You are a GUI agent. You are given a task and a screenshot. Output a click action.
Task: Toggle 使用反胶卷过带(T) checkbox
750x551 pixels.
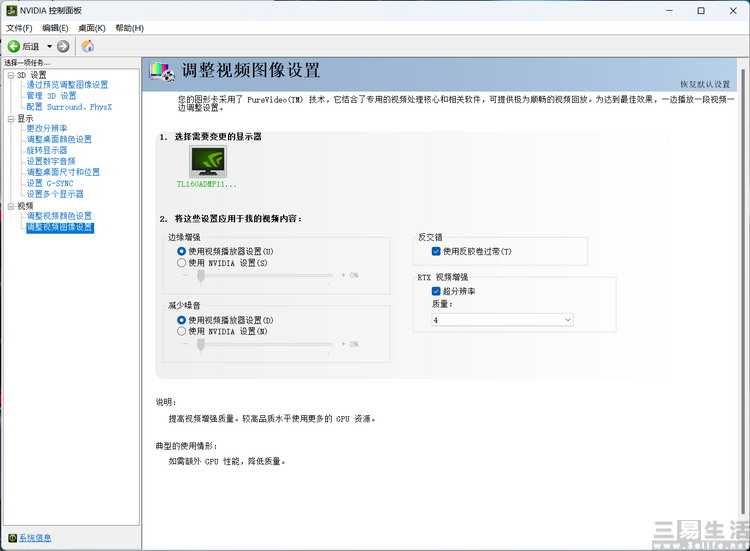(x=436, y=251)
